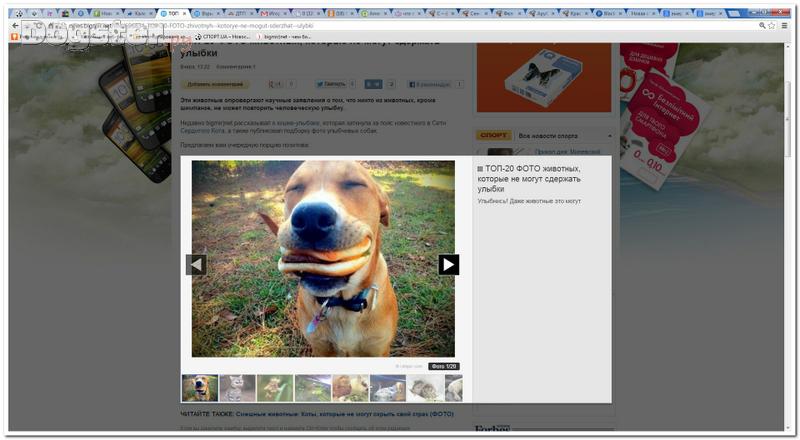
Task: Open the СПОРТ.UA bookmark
Action: 222,37
